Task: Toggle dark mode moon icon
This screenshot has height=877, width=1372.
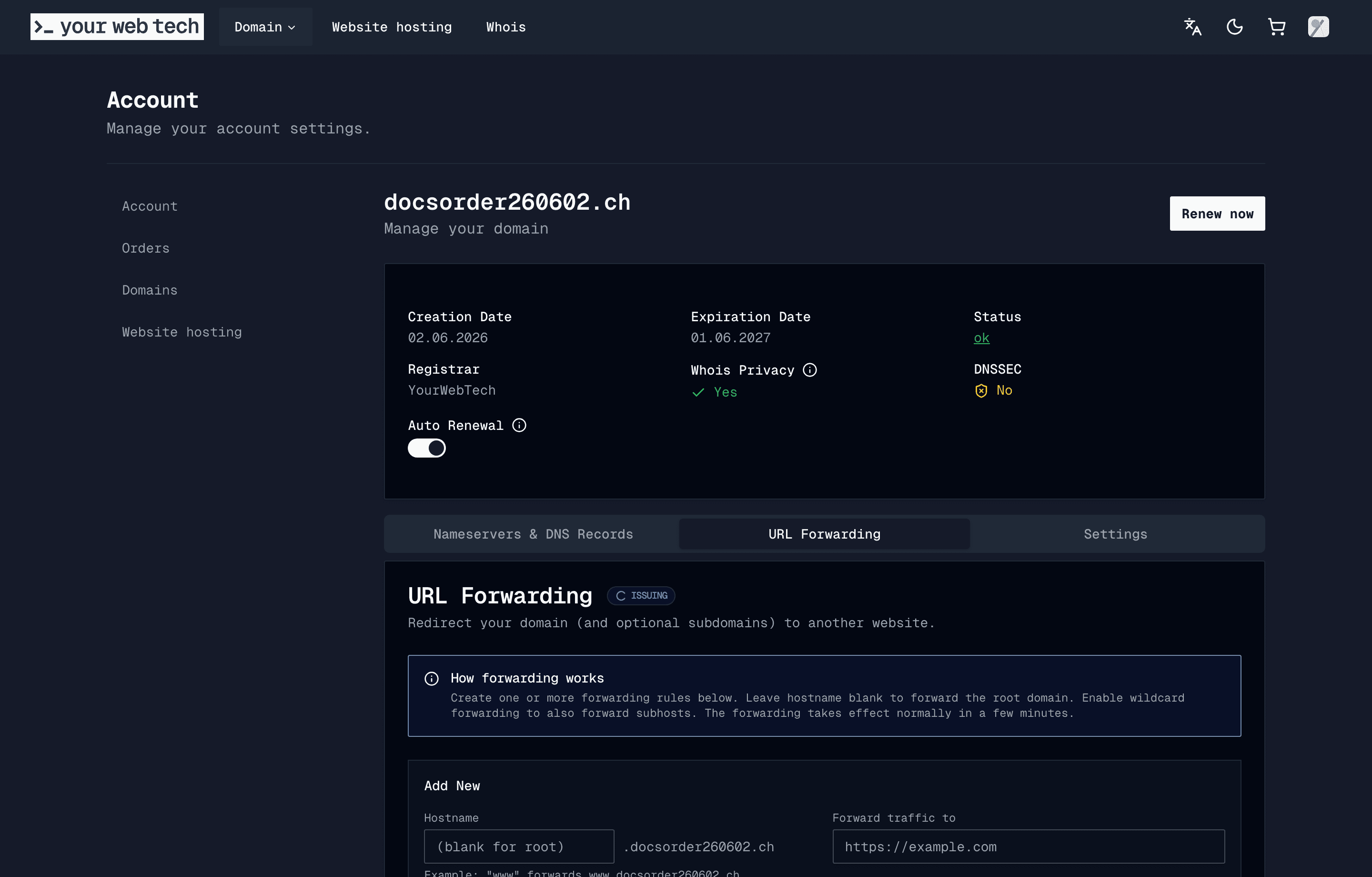Action: [x=1235, y=27]
